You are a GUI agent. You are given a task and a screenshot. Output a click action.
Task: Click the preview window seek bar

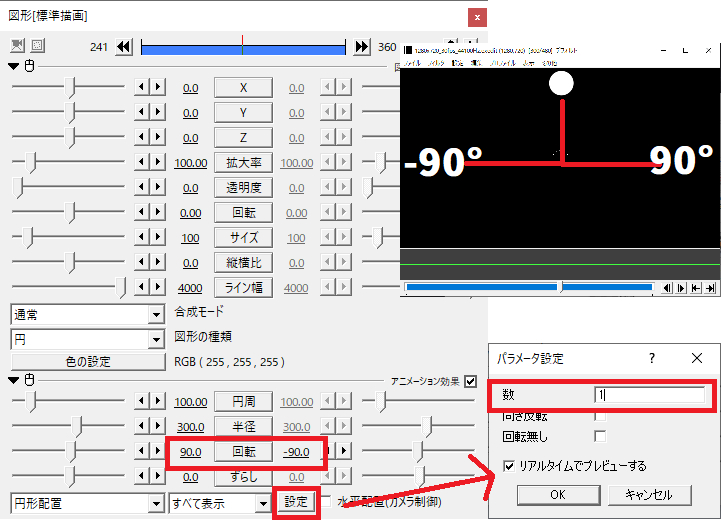click(x=529, y=287)
